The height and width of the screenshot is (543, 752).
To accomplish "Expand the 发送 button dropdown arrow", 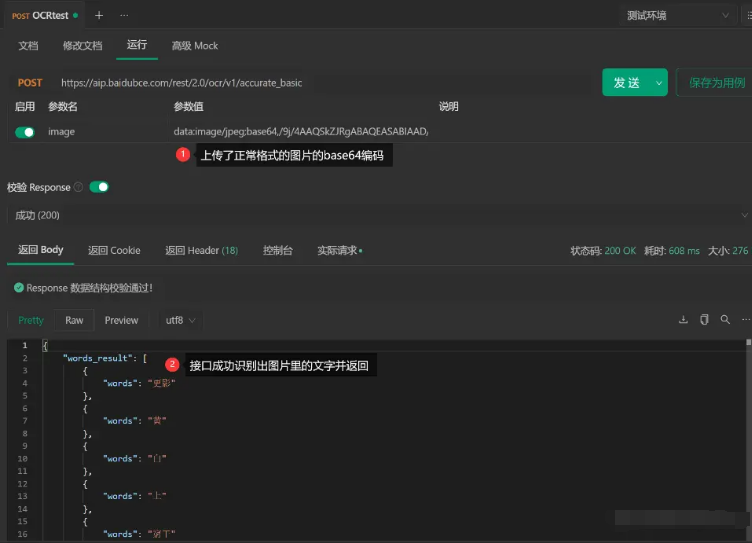I will [x=659, y=83].
